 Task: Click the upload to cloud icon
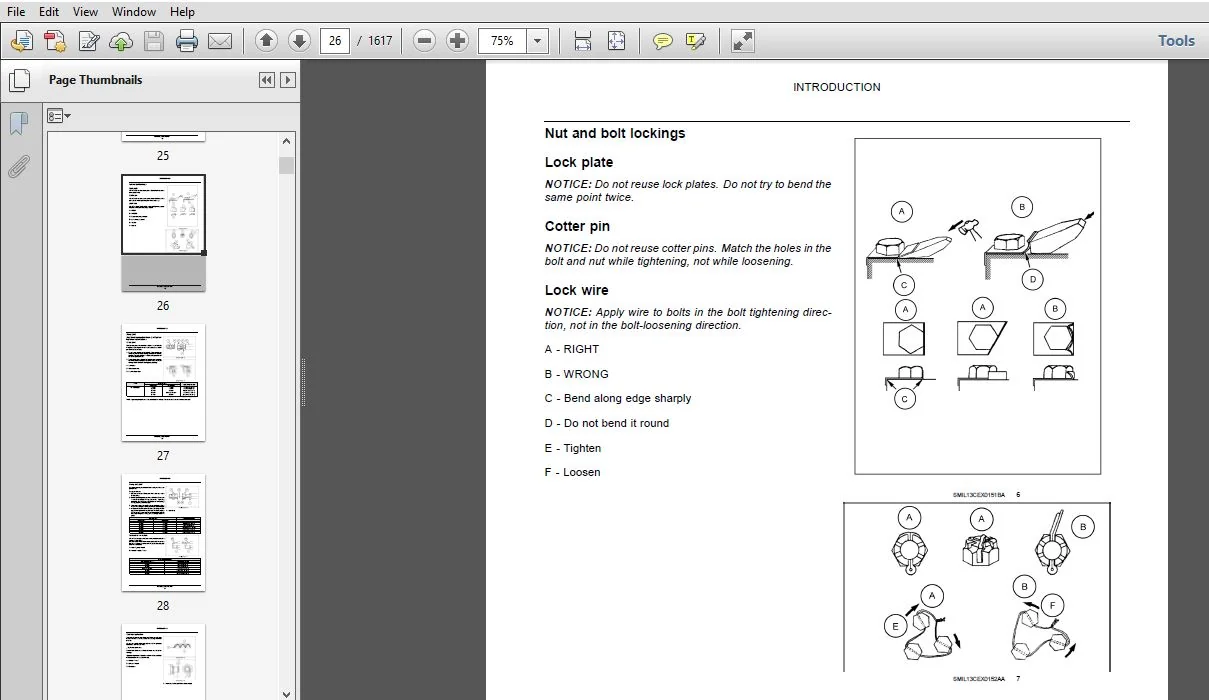(121, 41)
